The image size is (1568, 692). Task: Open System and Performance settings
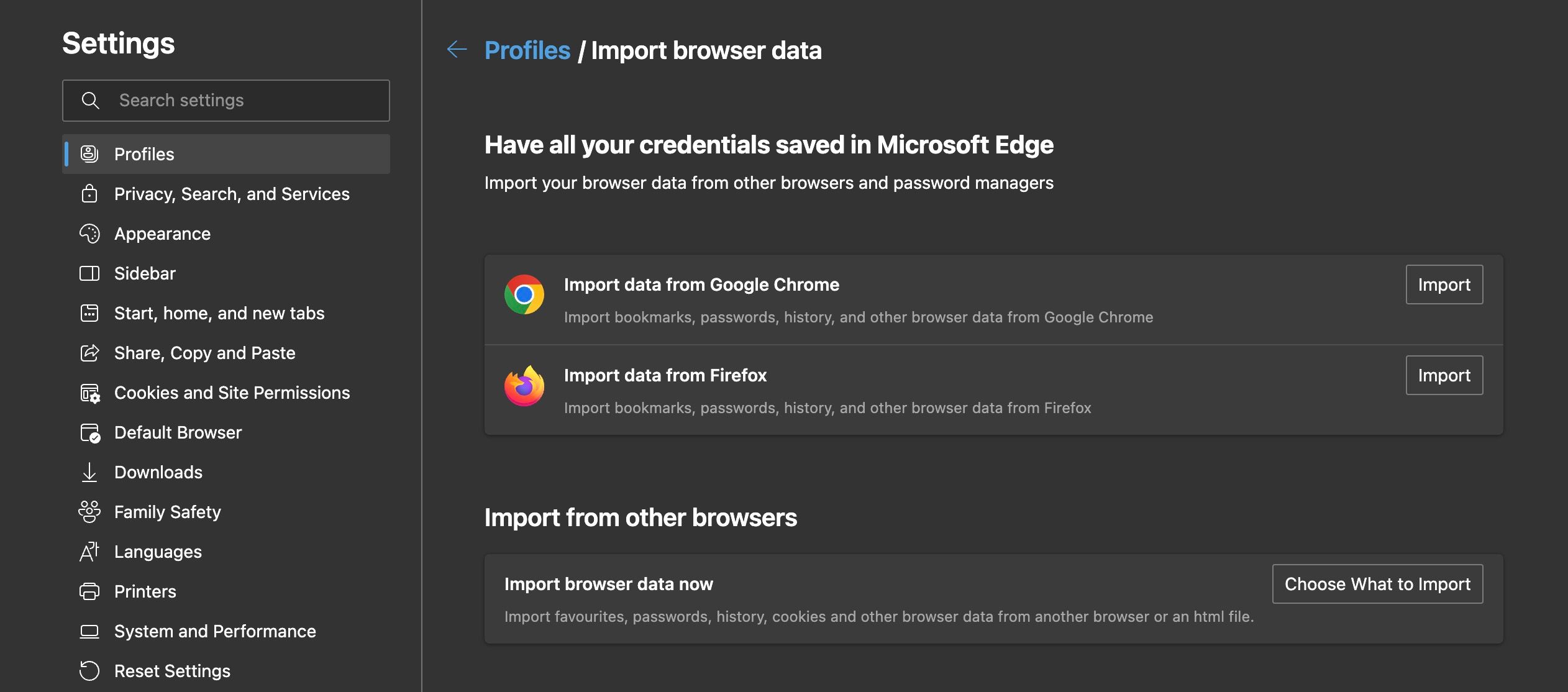(215, 631)
